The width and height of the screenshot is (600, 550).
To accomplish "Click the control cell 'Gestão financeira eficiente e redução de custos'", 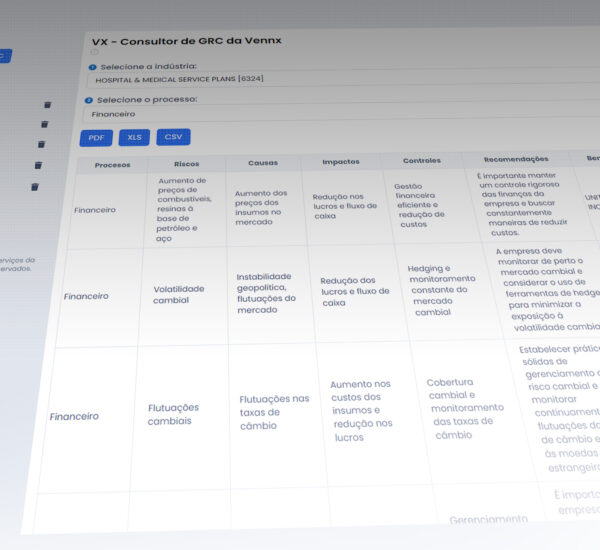I will (419, 205).
